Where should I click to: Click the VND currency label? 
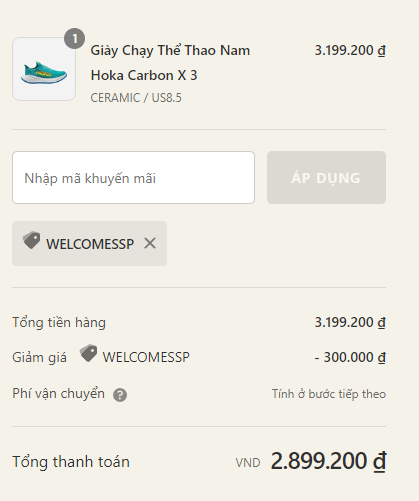248,463
